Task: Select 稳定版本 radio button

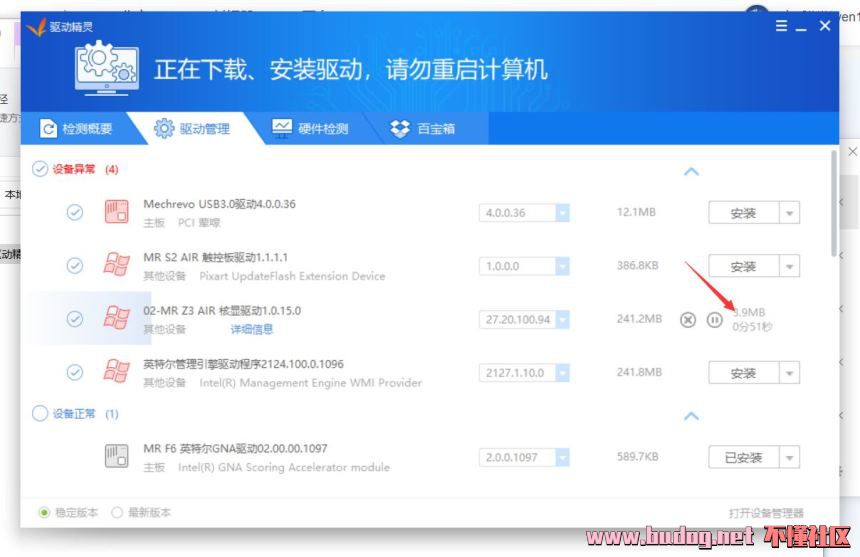Action: click(x=44, y=512)
